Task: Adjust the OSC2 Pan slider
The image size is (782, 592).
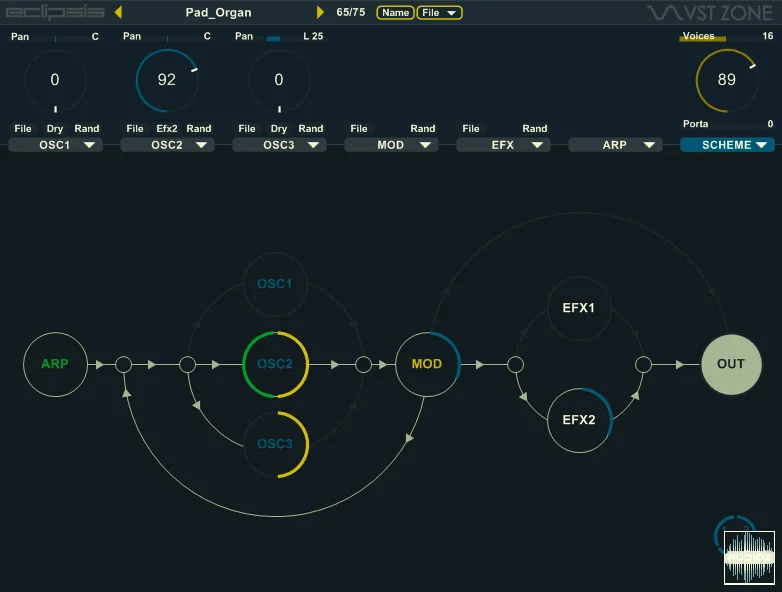Action: pyautogui.click(x=168, y=39)
